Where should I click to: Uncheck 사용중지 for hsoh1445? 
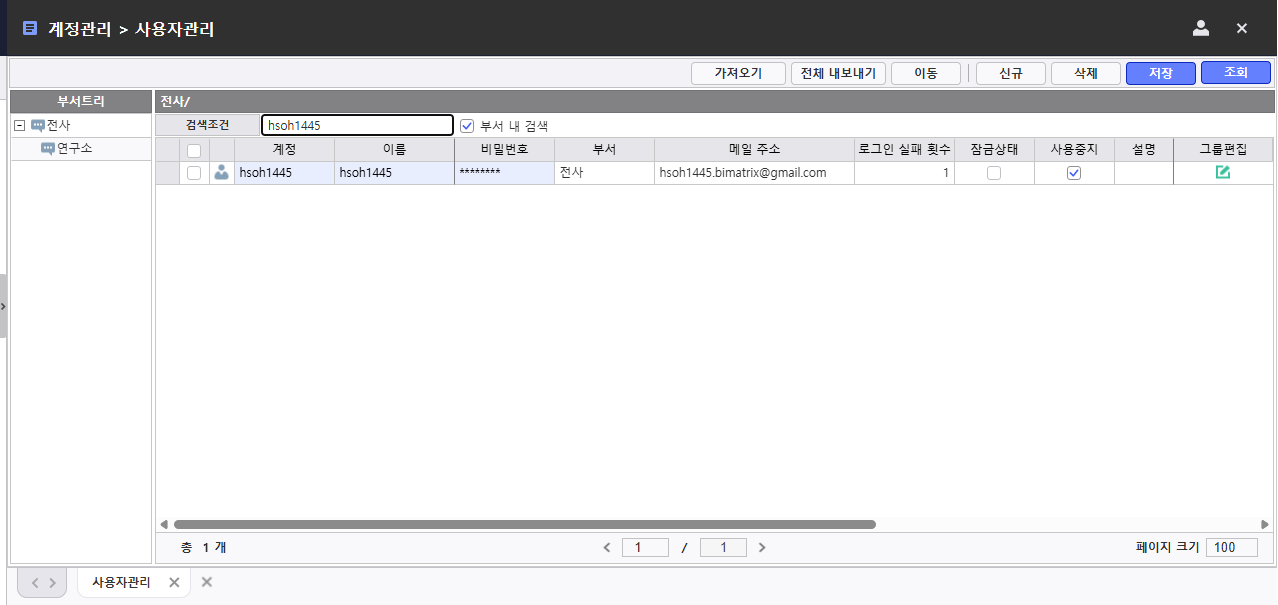point(1074,173)
